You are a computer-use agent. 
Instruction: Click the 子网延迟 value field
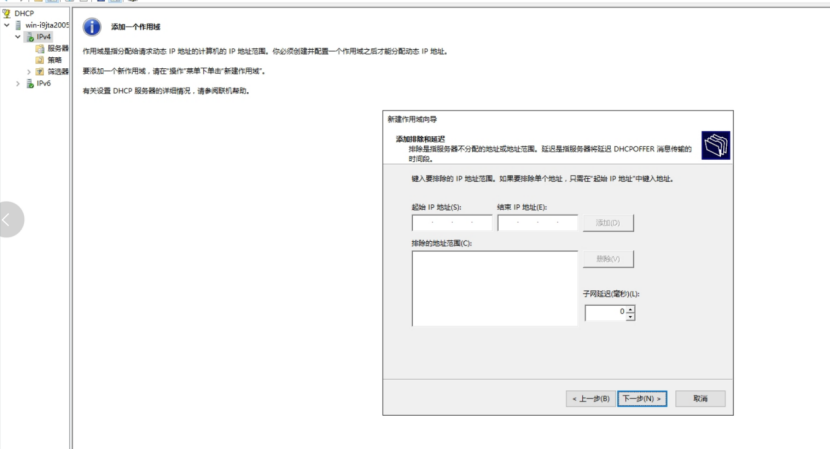click(x=605, y=312)
